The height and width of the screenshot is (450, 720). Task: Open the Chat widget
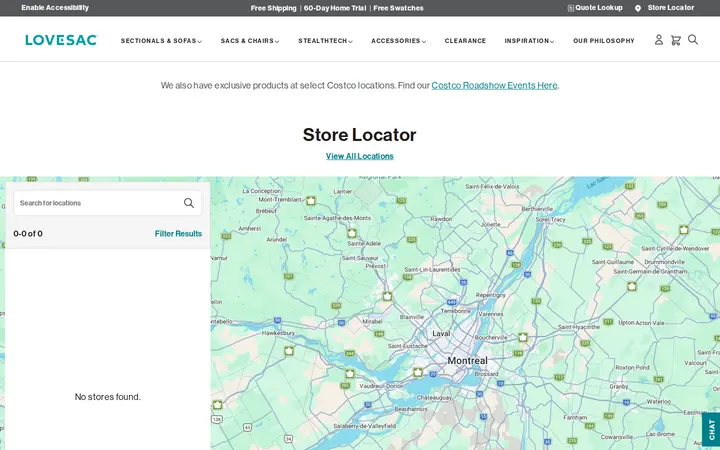click(711, 429)
